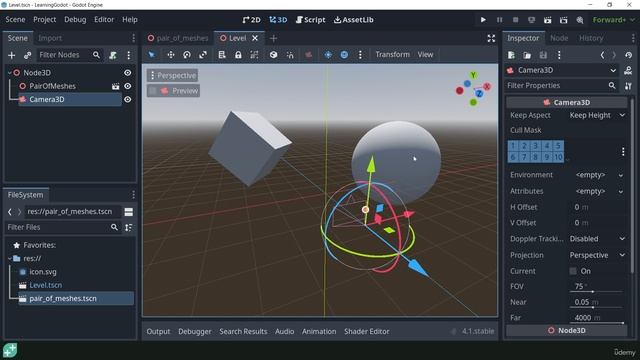The image size is (640, 360).
Task: Open the Projection dropdown
Action: [x=597, y=256]
